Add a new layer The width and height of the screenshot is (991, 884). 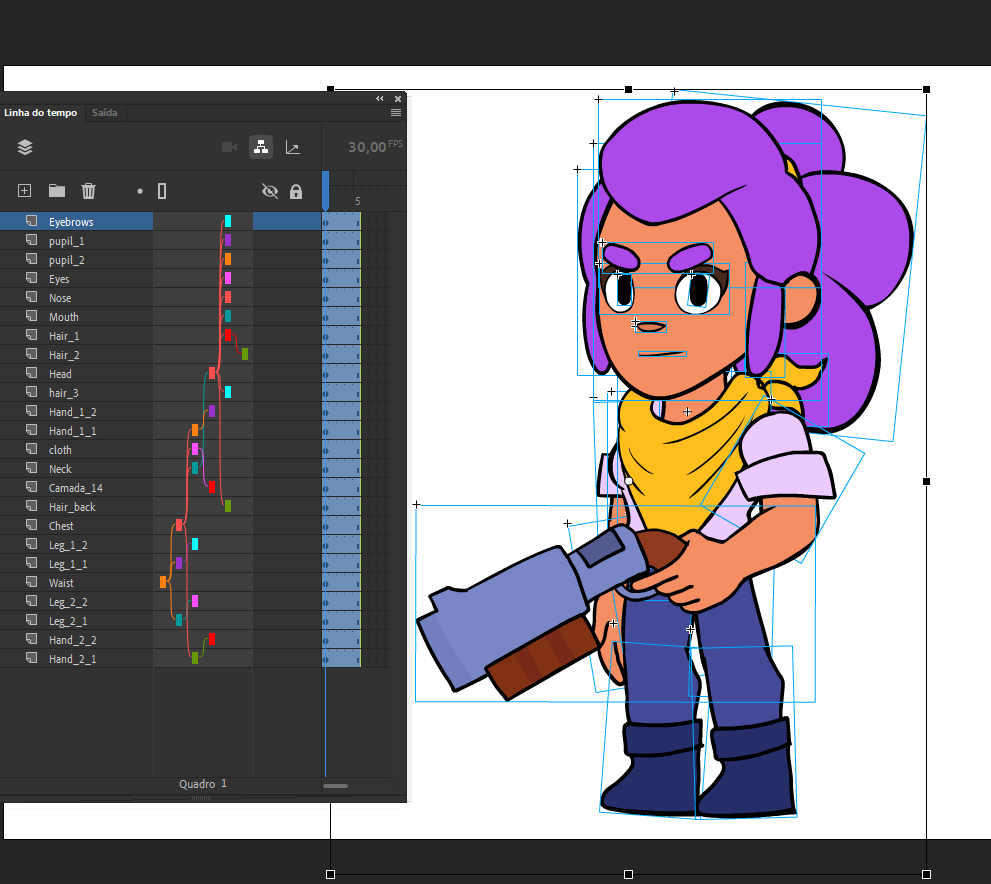point(25,191)
